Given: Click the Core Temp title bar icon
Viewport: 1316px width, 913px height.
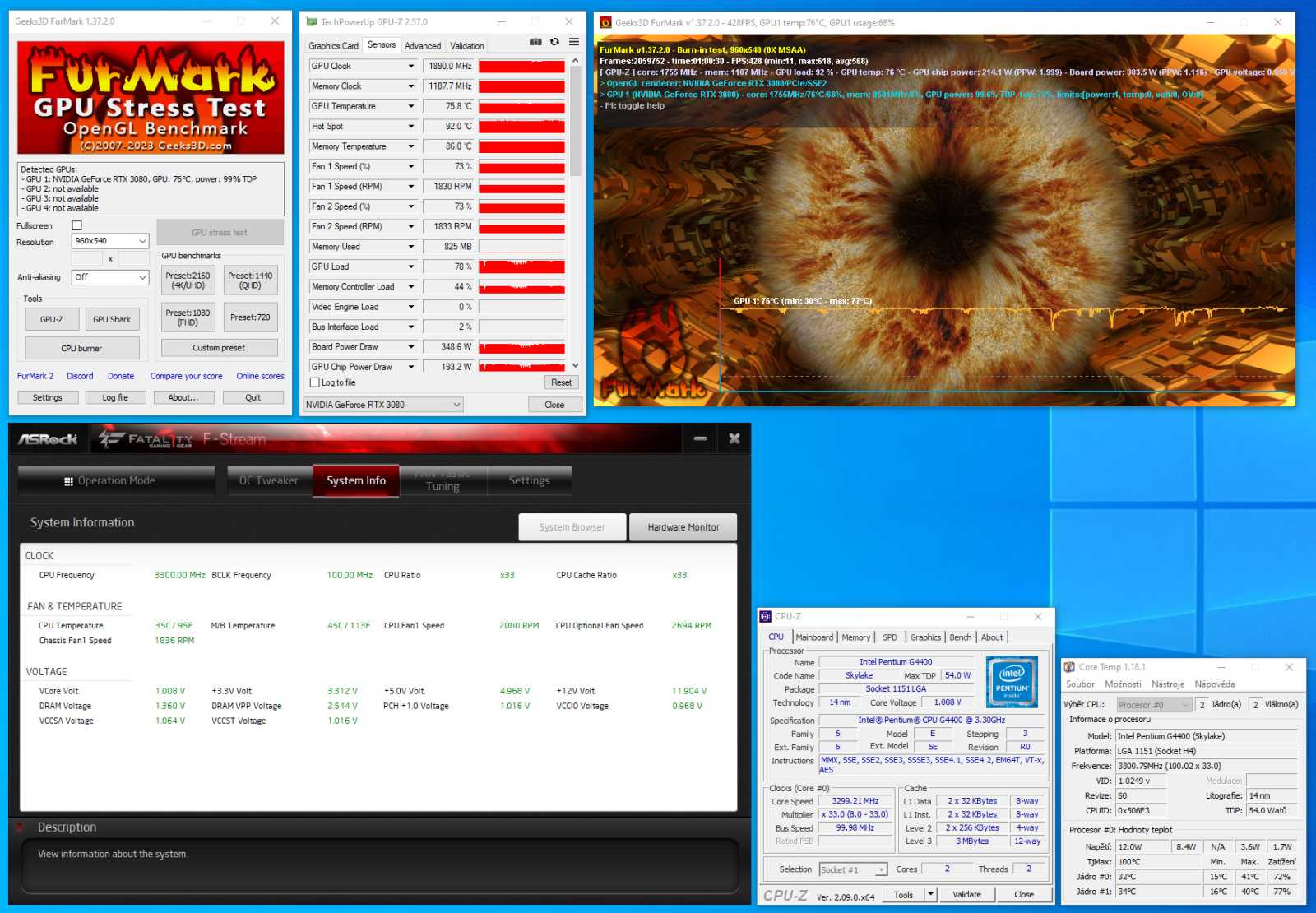Looking at the screenshot, I should [1069, 667].
